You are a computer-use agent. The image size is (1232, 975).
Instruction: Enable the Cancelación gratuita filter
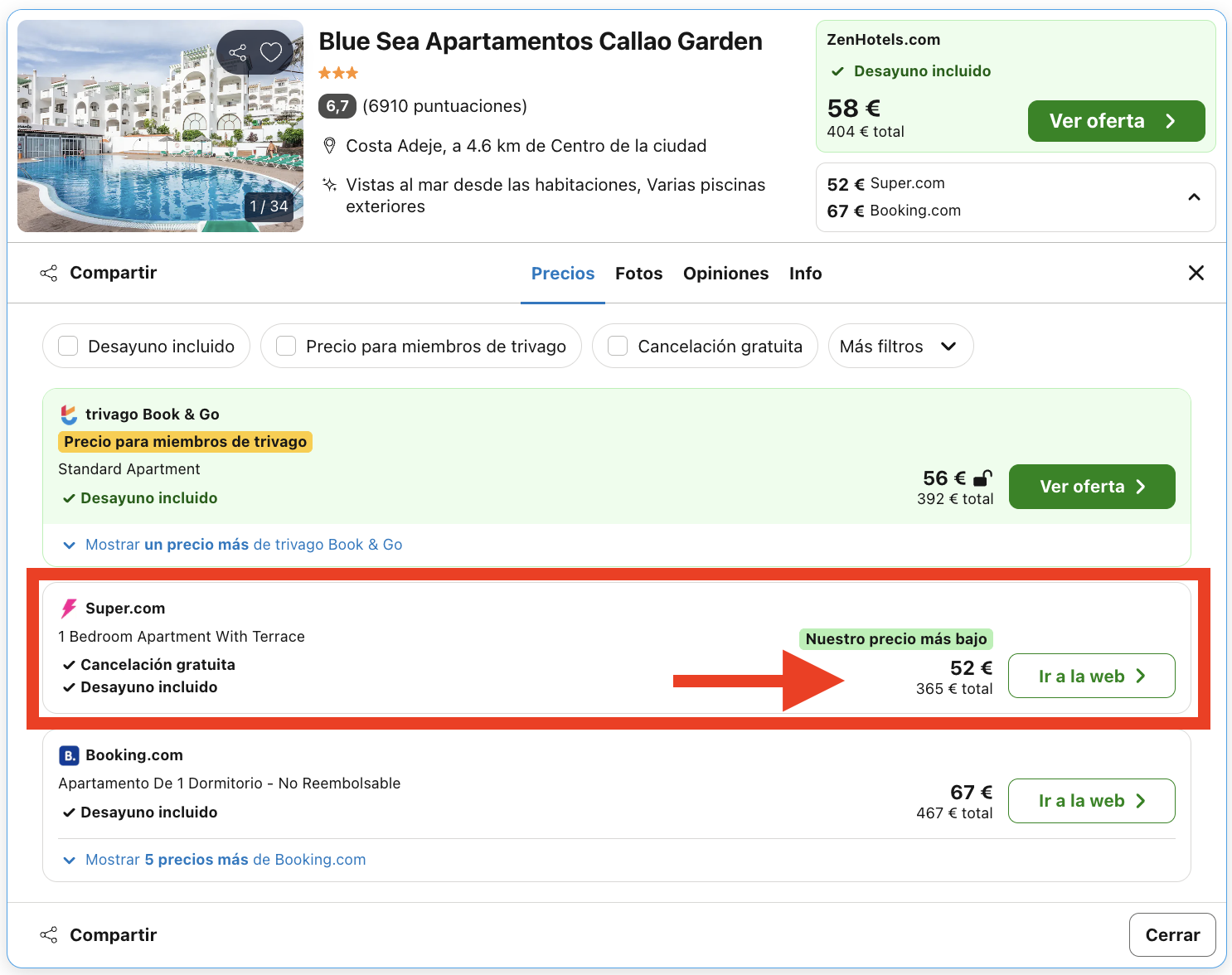tap(617, 346)
